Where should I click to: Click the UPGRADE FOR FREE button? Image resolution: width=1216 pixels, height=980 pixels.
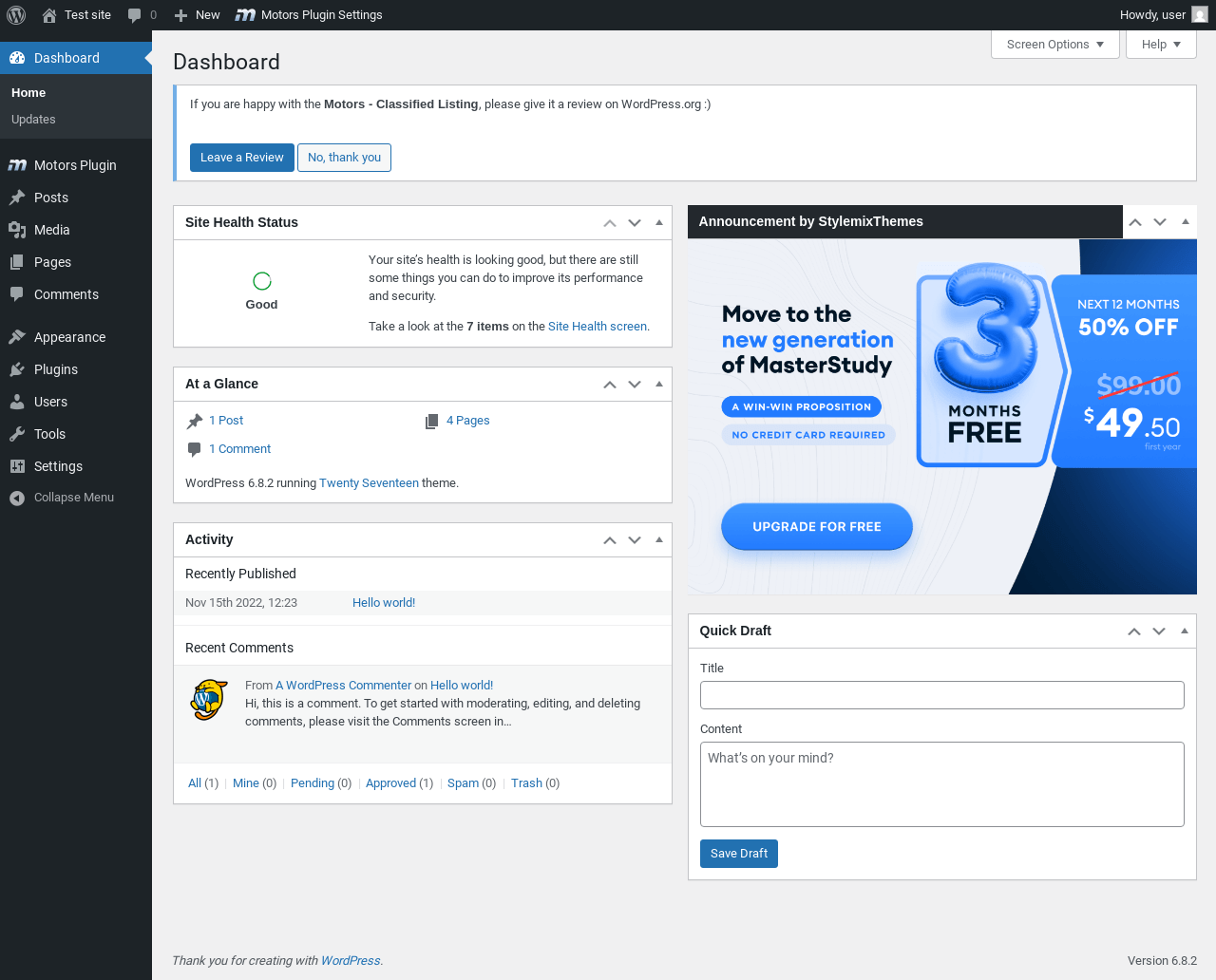[817, 527]
